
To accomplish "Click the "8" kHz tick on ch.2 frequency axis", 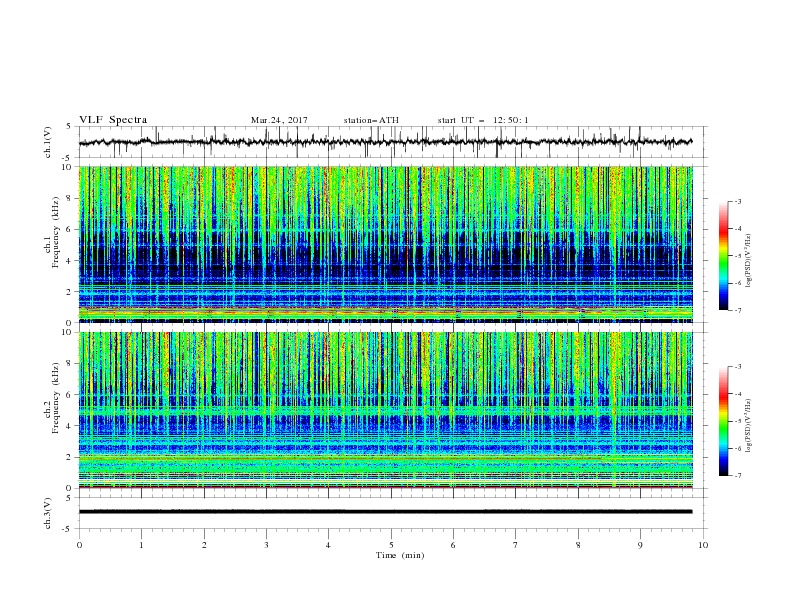I will point(71,364).
